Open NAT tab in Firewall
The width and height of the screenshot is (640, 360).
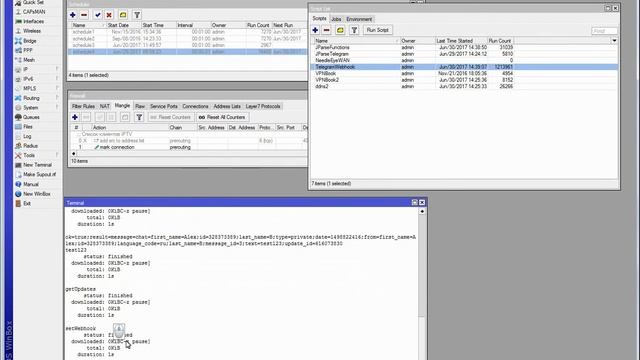[x=105, y=106]
